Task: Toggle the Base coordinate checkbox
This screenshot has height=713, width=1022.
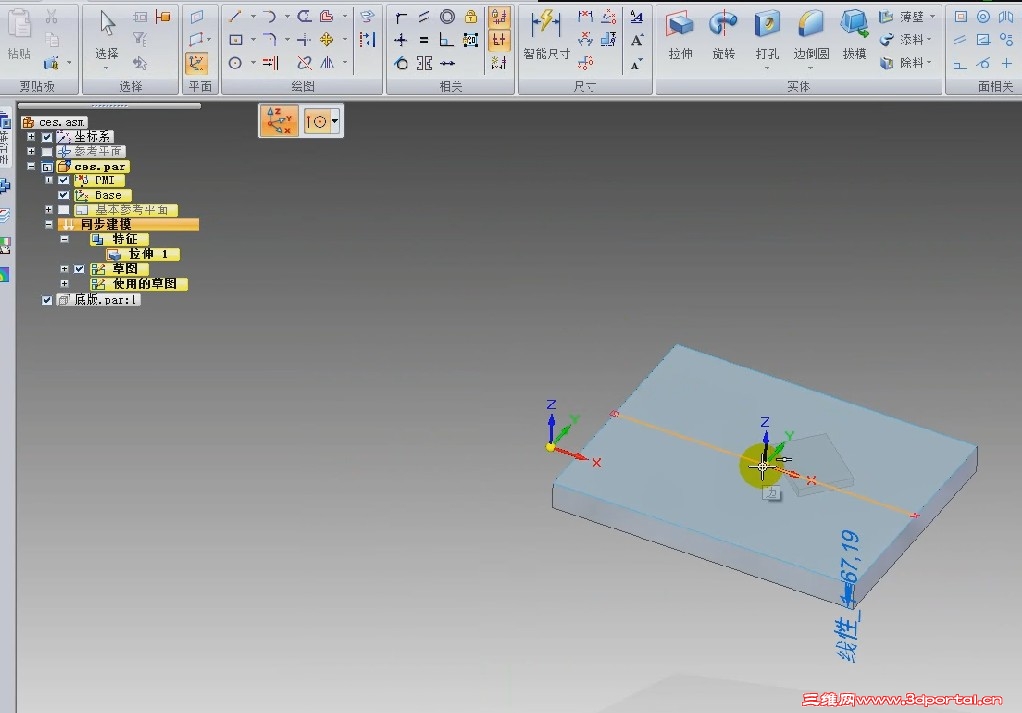Action: pyautogui.click(x=63, y=195)
